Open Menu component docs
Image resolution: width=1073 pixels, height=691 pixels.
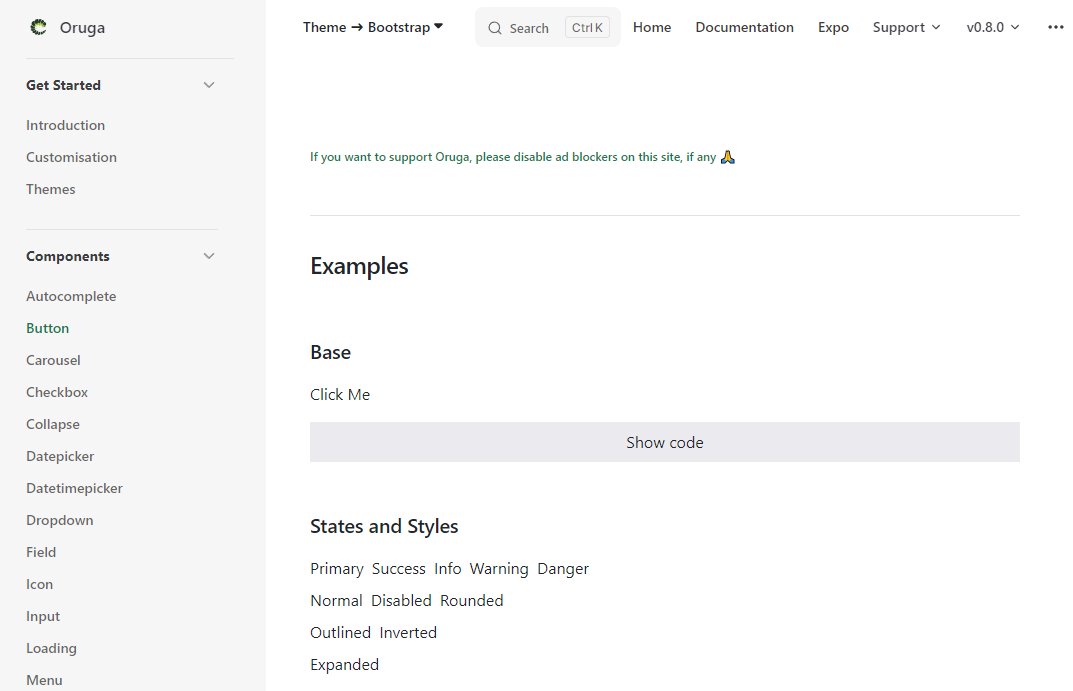pos(44,680)
